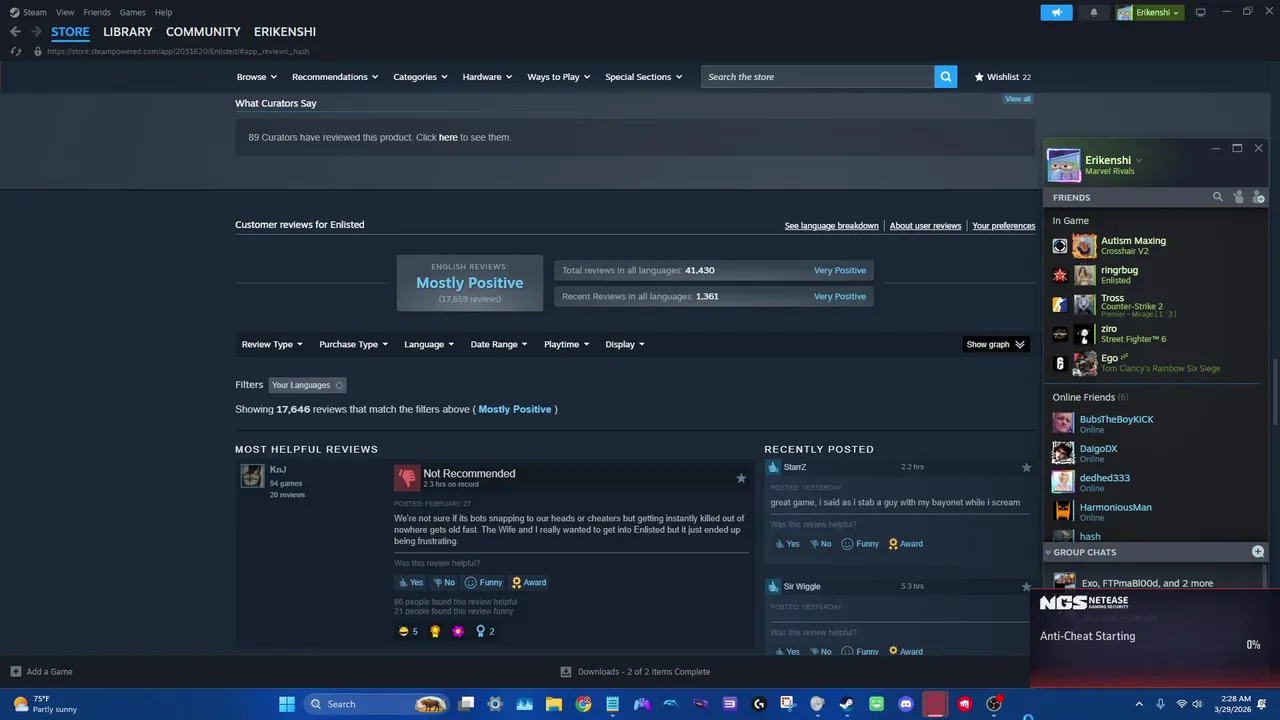This screenshot has height=720, width=1280.
Task: Click the blue ribbon award on KnJ's review
Action: click(x=481, y=631)
